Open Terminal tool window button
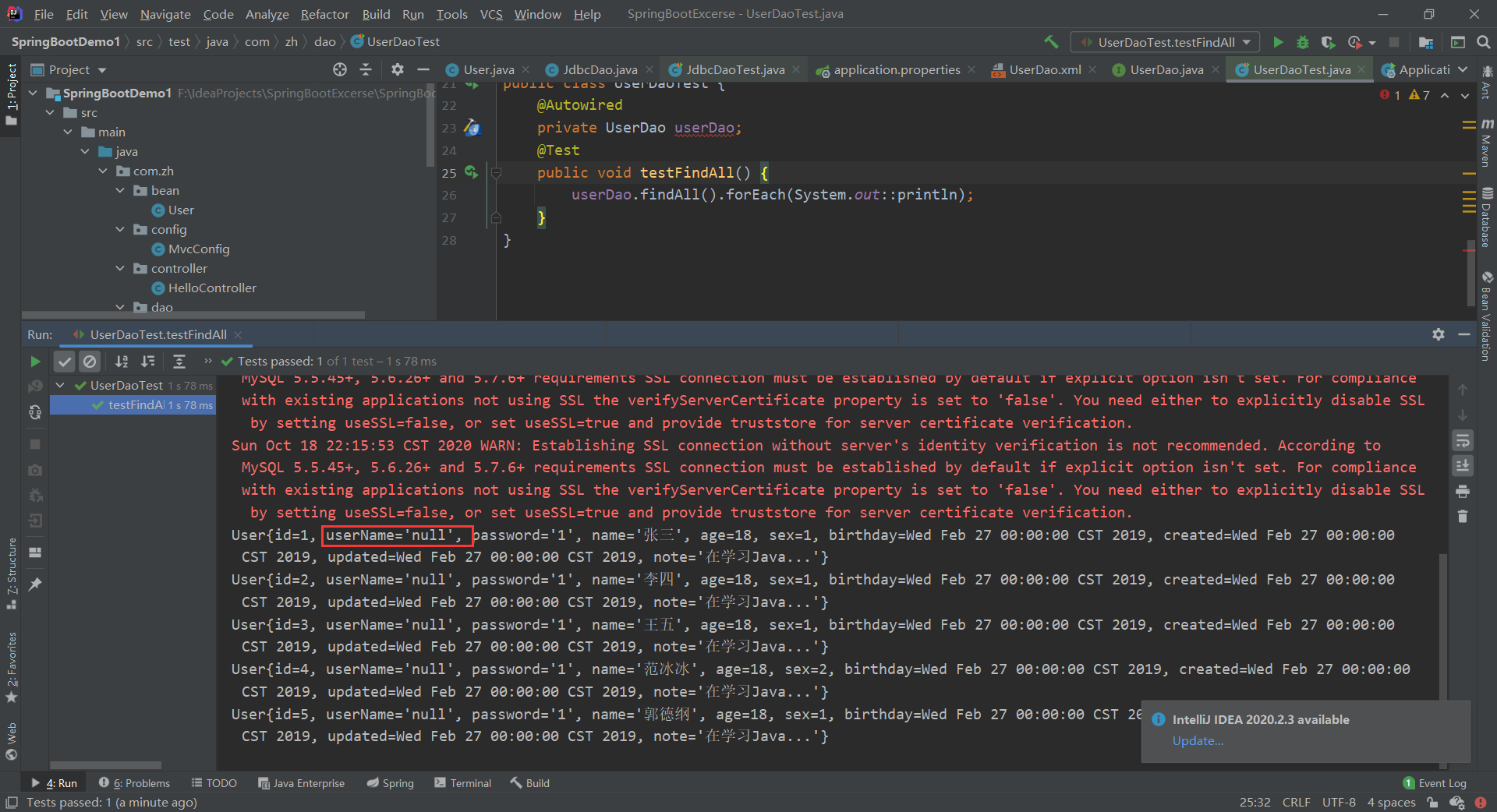The image size is (1497, 812). click(x=463, y=783)
